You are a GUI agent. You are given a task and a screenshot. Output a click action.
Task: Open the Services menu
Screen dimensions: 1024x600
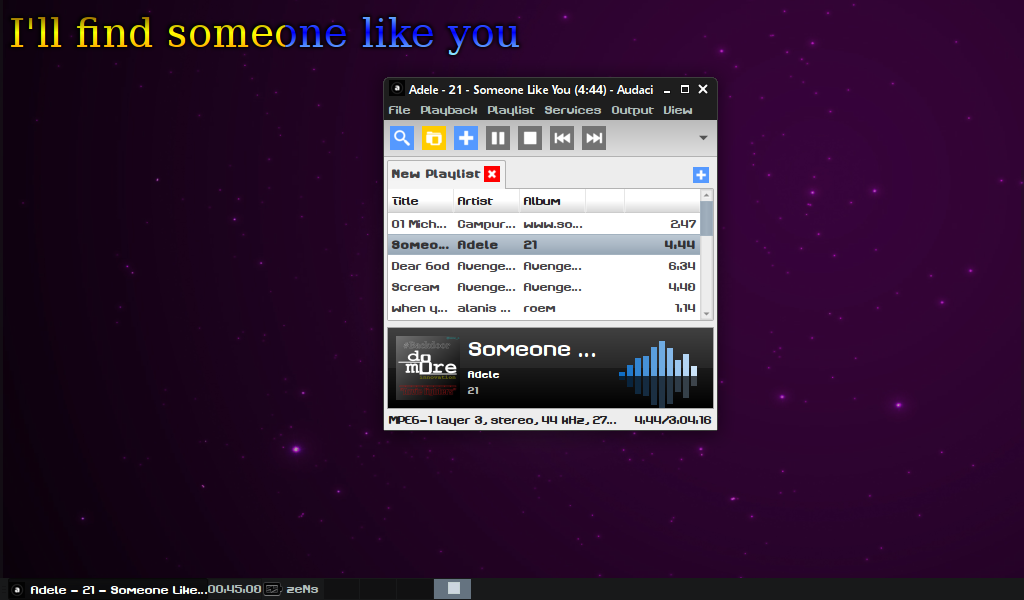[573, 110]
